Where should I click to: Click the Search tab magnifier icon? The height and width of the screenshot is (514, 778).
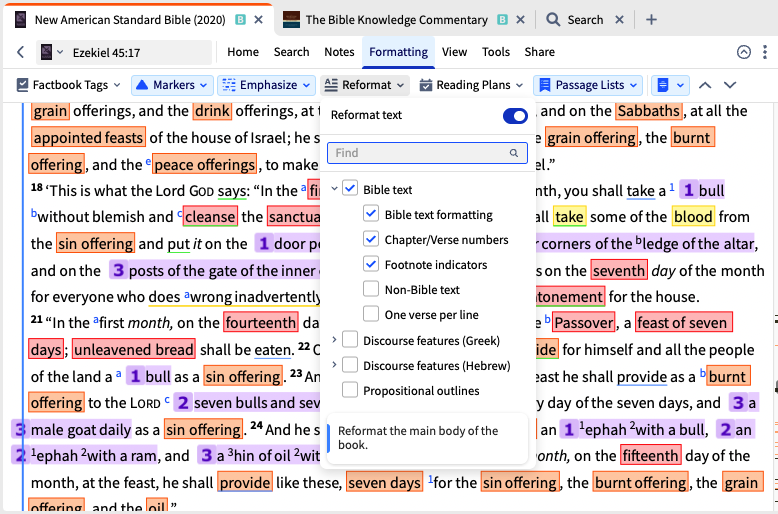coord(553,20)
